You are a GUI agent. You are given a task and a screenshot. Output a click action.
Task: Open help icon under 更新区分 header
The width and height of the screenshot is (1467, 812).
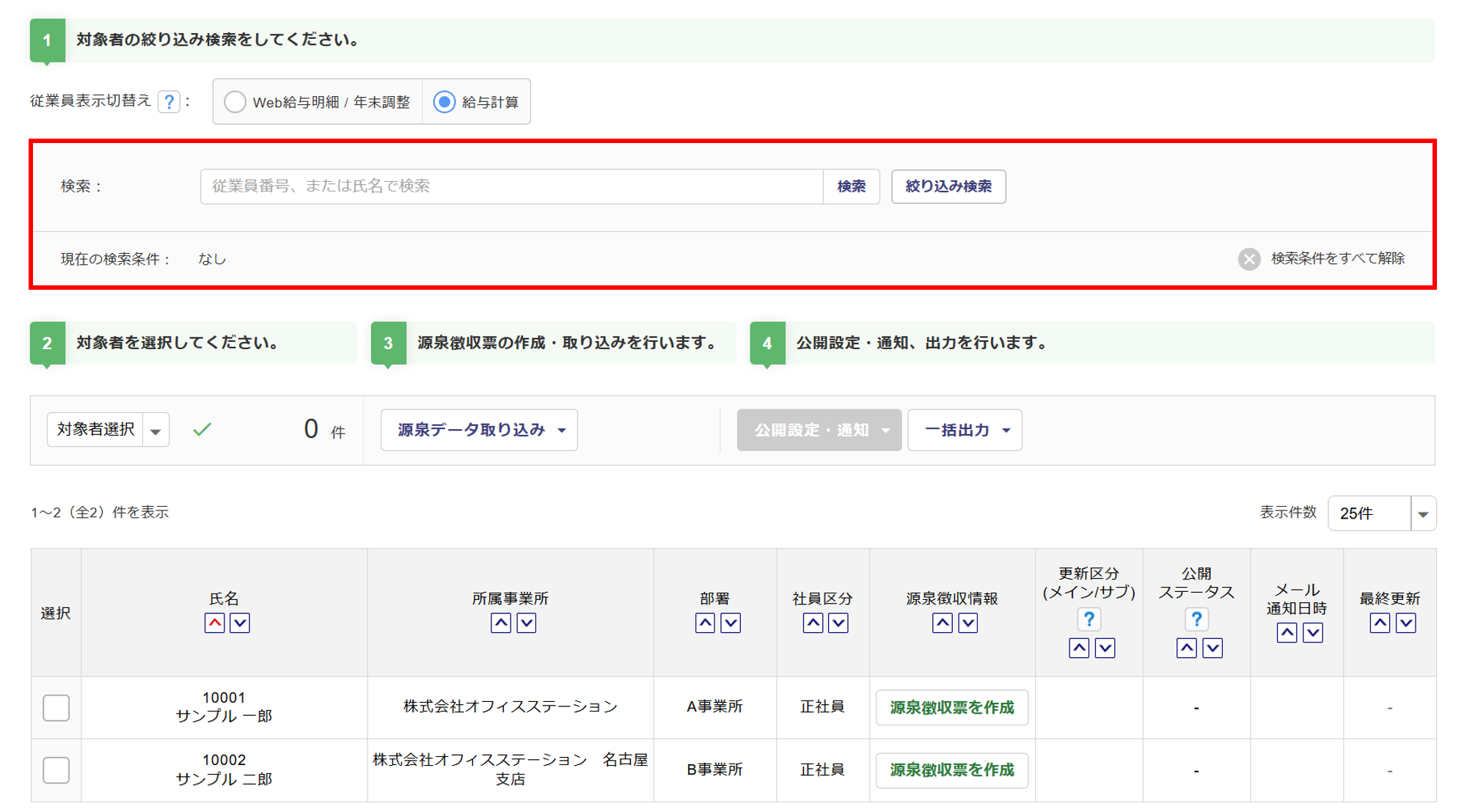click(1089, 620)
